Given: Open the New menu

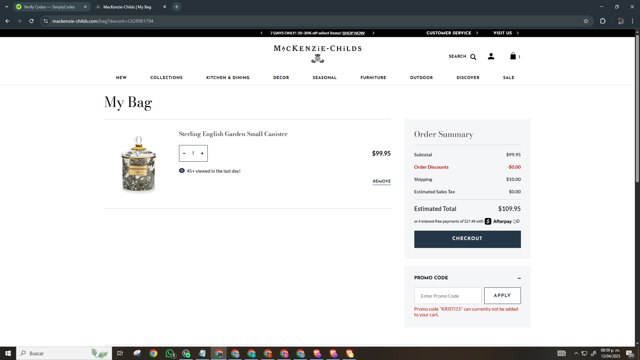Looking at the screenshot, I should click(121, 78).
